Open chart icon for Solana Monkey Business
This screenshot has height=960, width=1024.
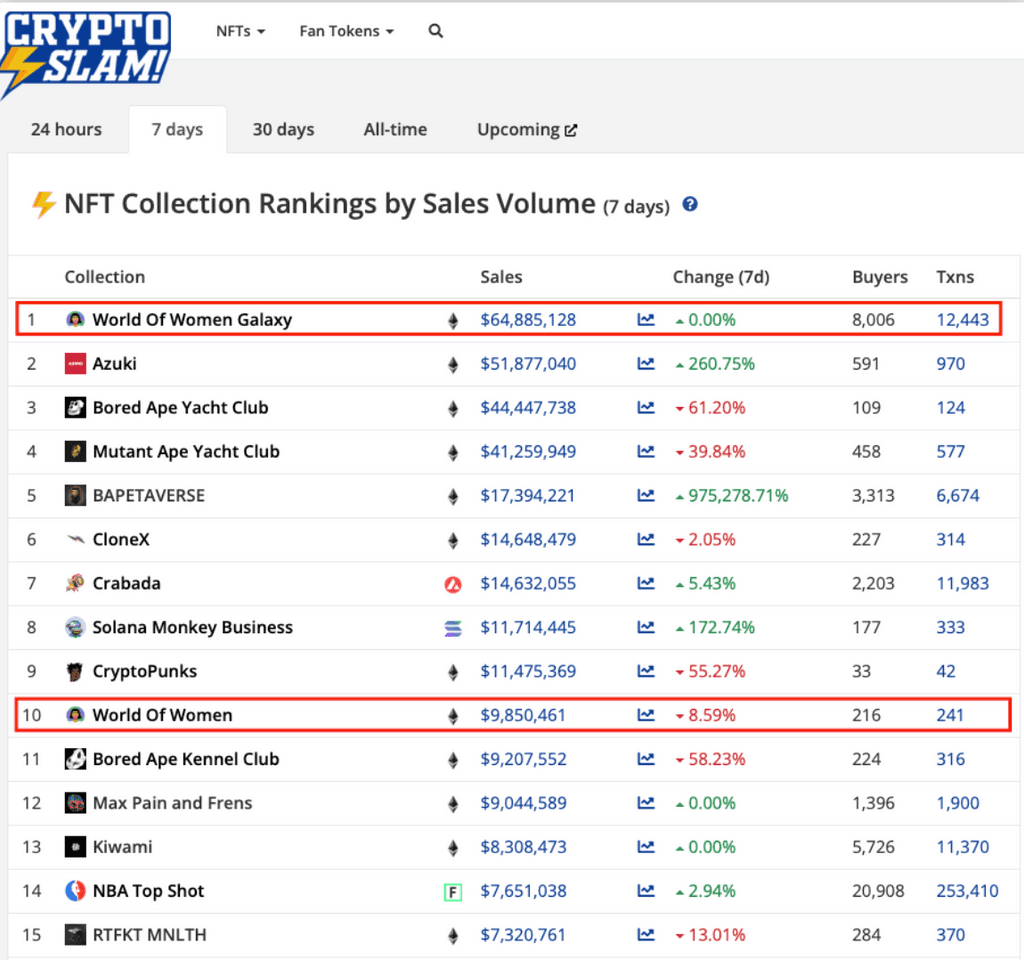tap(646, 627)
